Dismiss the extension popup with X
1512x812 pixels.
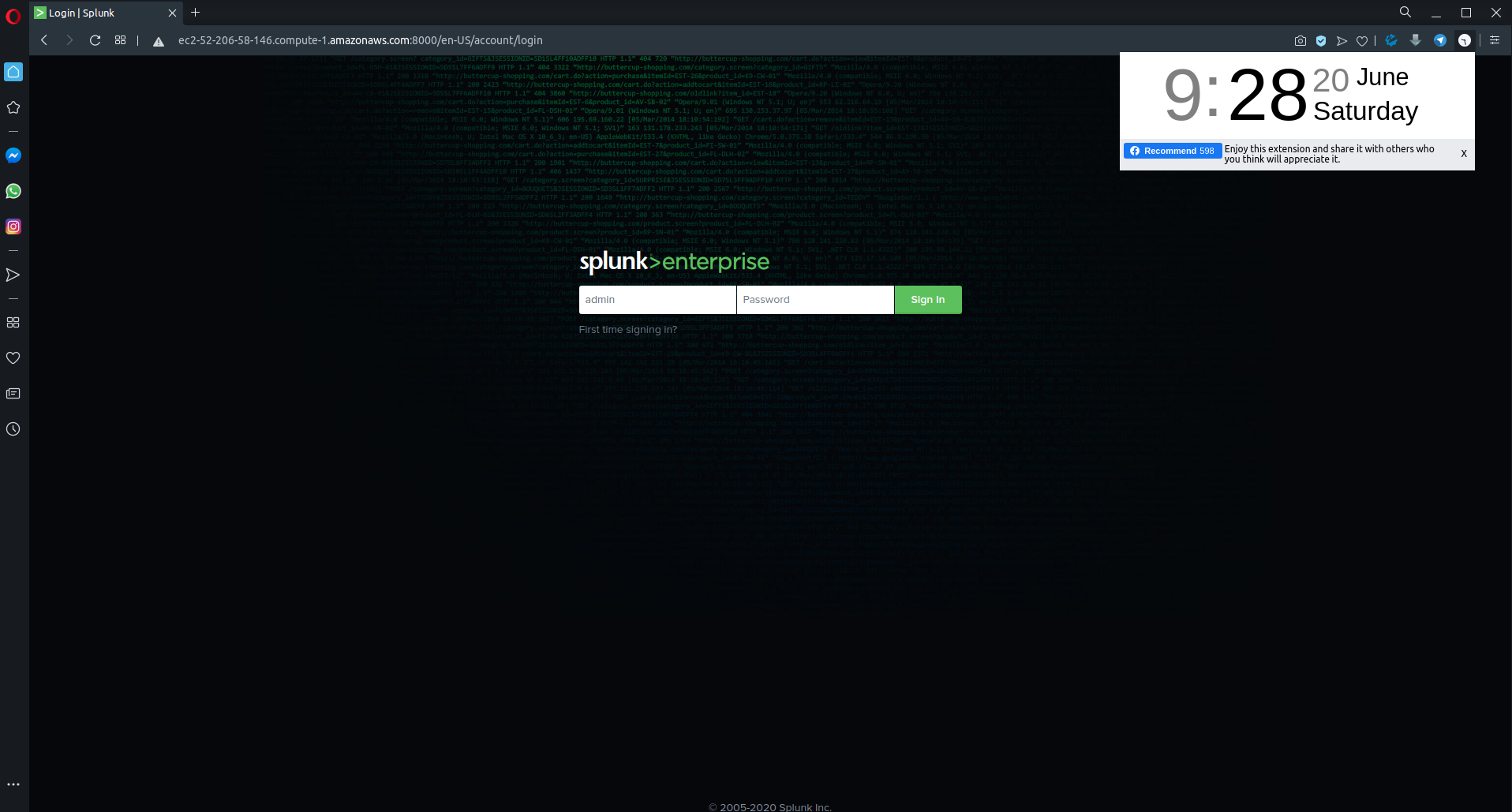pos(1464,154)
